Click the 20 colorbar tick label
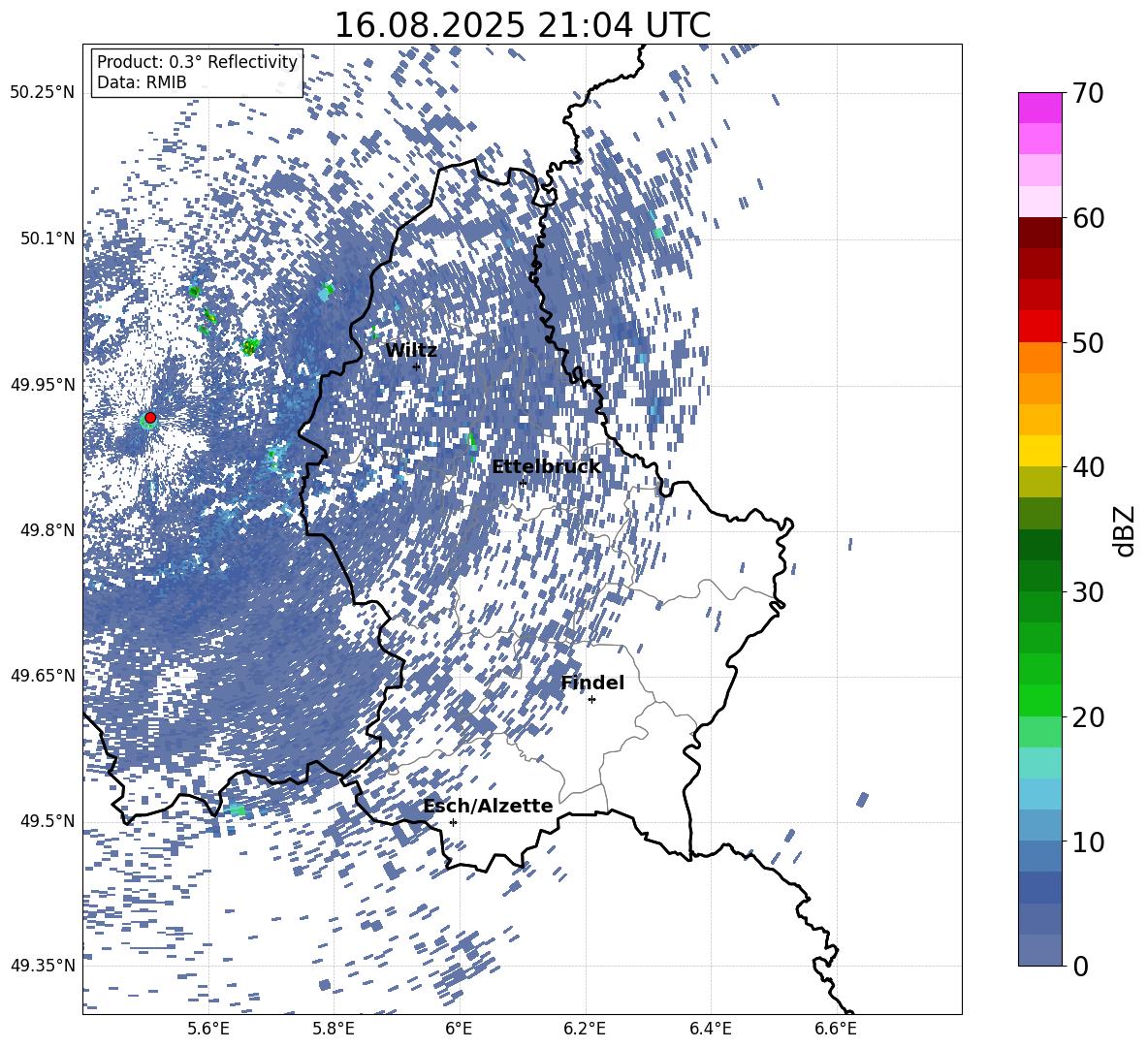 (x=1088, y=717)
